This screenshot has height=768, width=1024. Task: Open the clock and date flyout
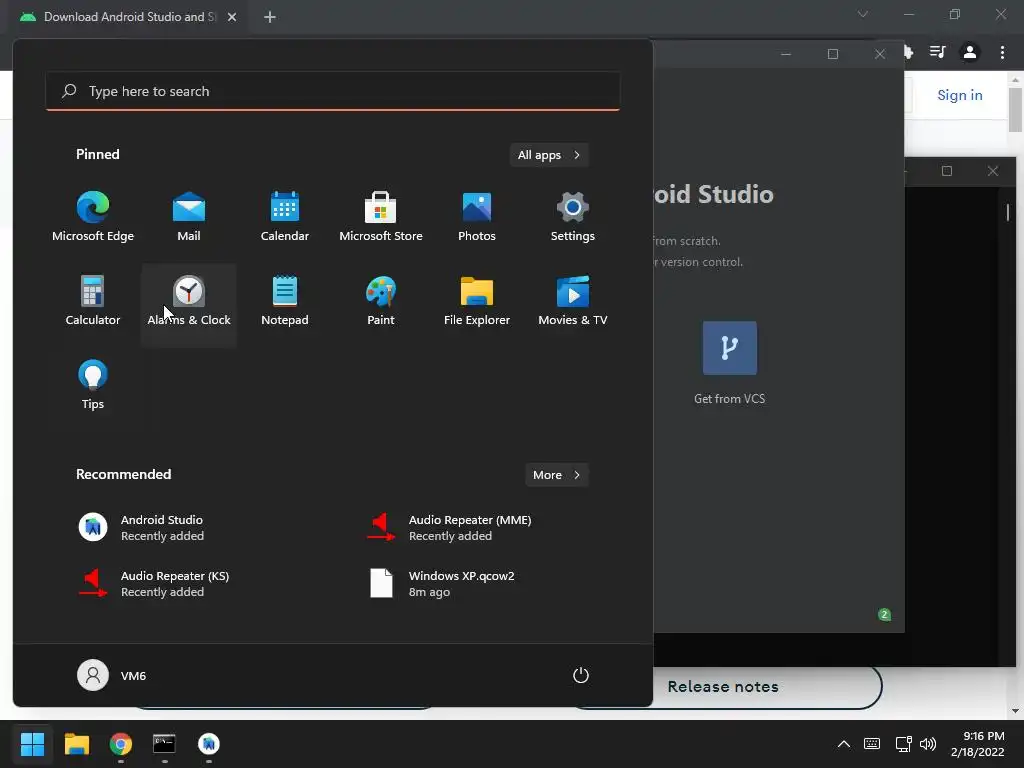pyautogui.click(x=978, y=744)
